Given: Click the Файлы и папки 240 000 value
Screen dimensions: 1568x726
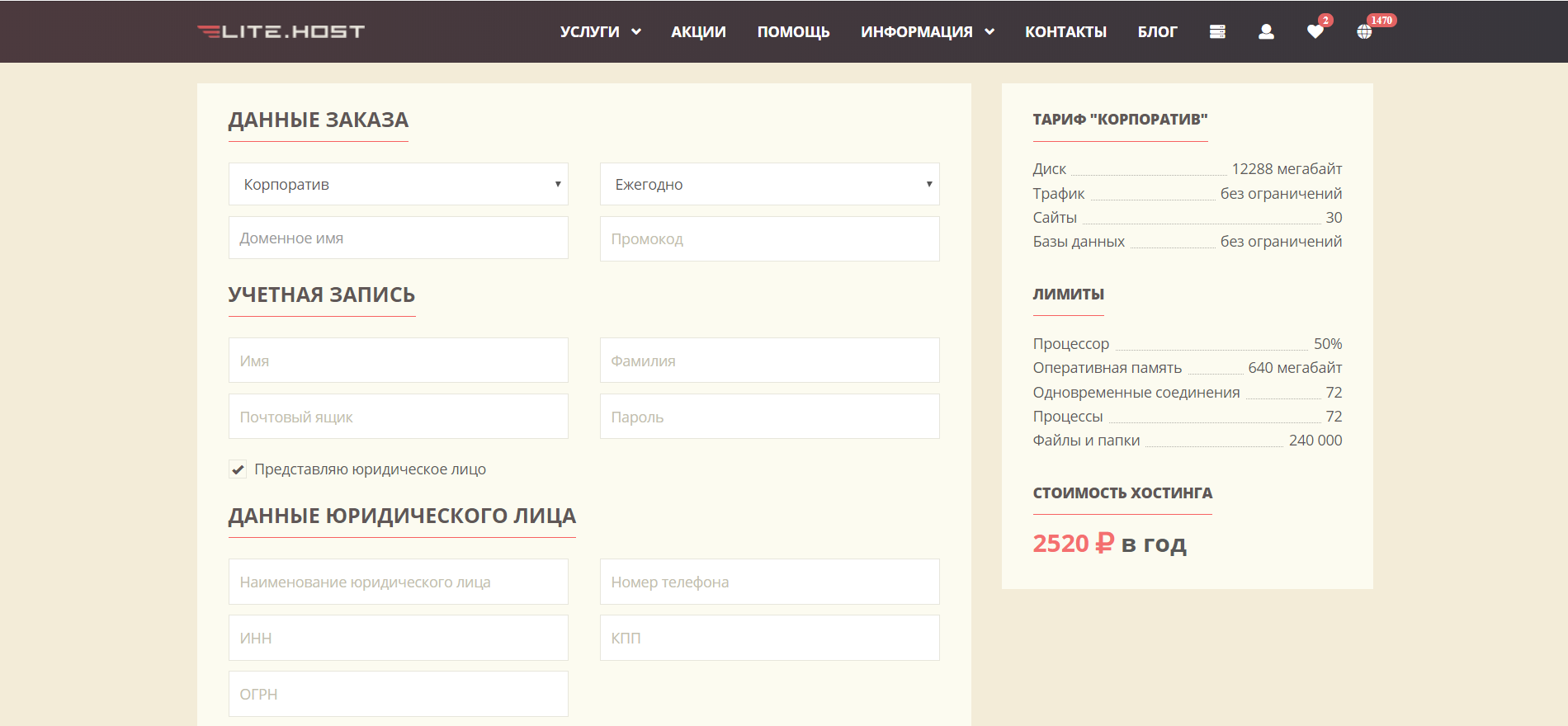Looking at the screenshot, I should click(1315, 441).
